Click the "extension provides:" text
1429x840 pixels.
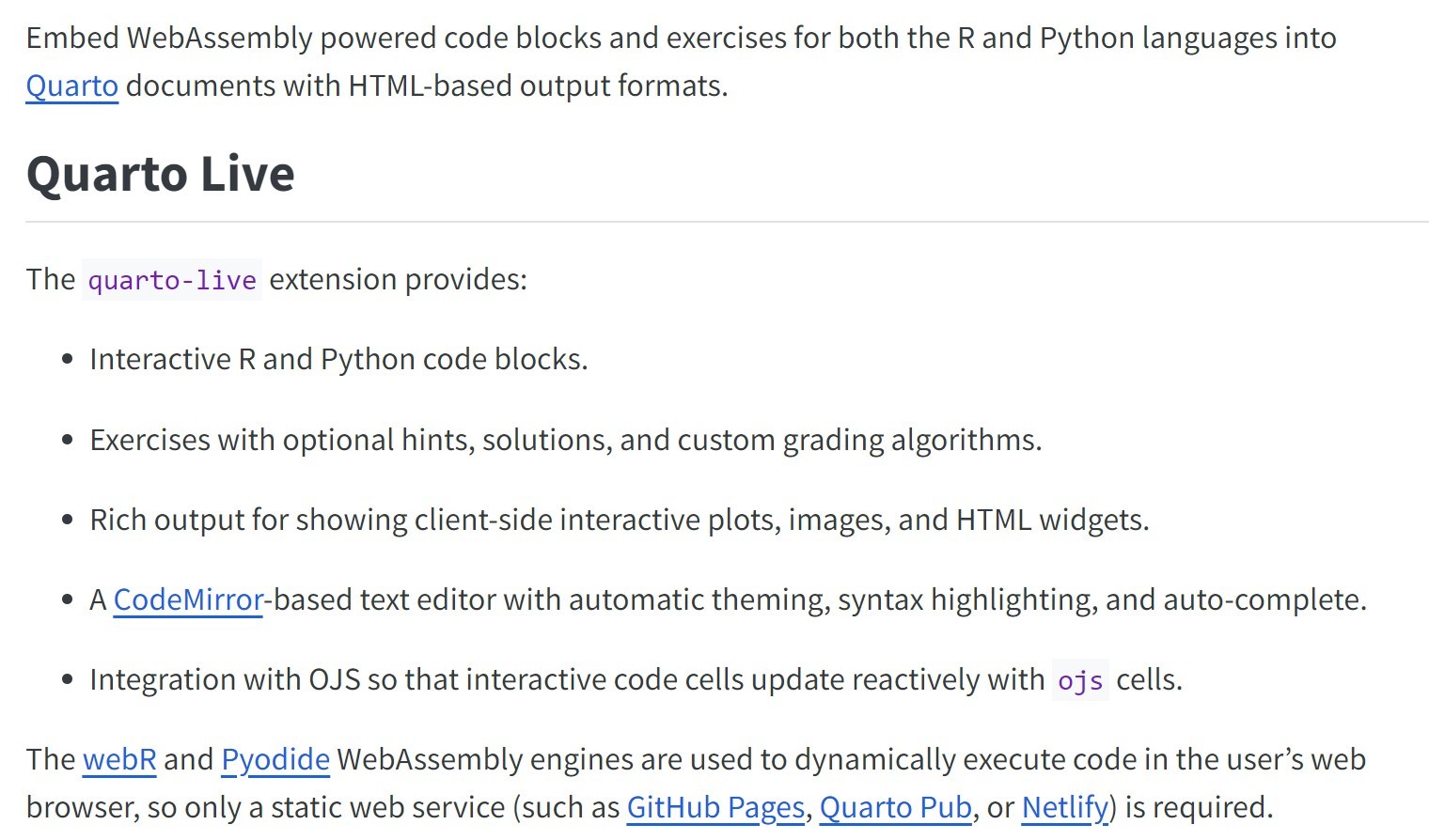point(398,279)
